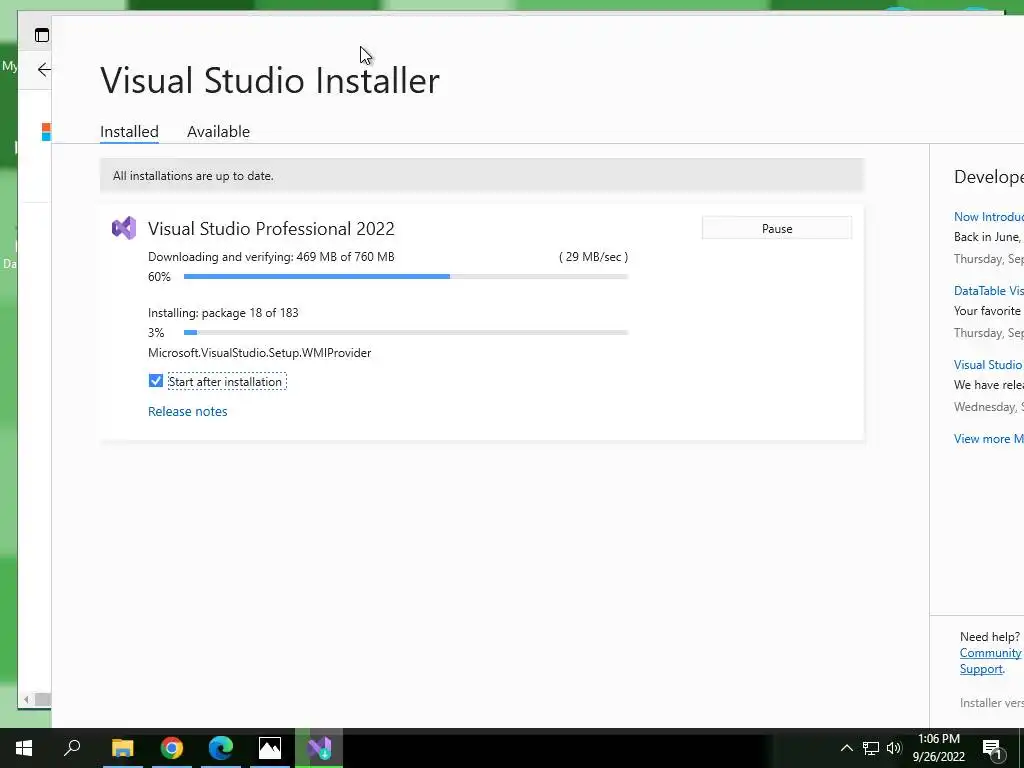
Task: Click View more news link
Action: point(989,439)
